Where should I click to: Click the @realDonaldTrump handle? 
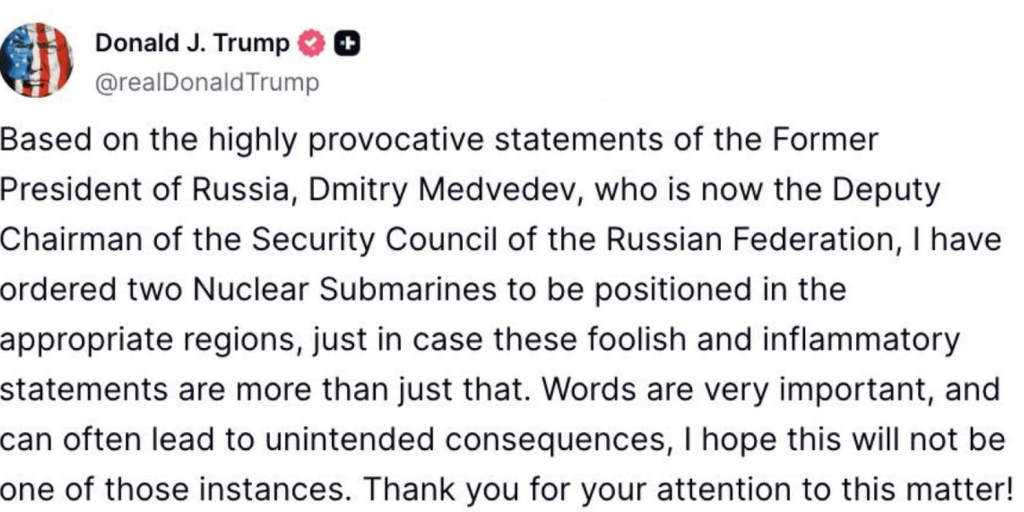[206, 83]
